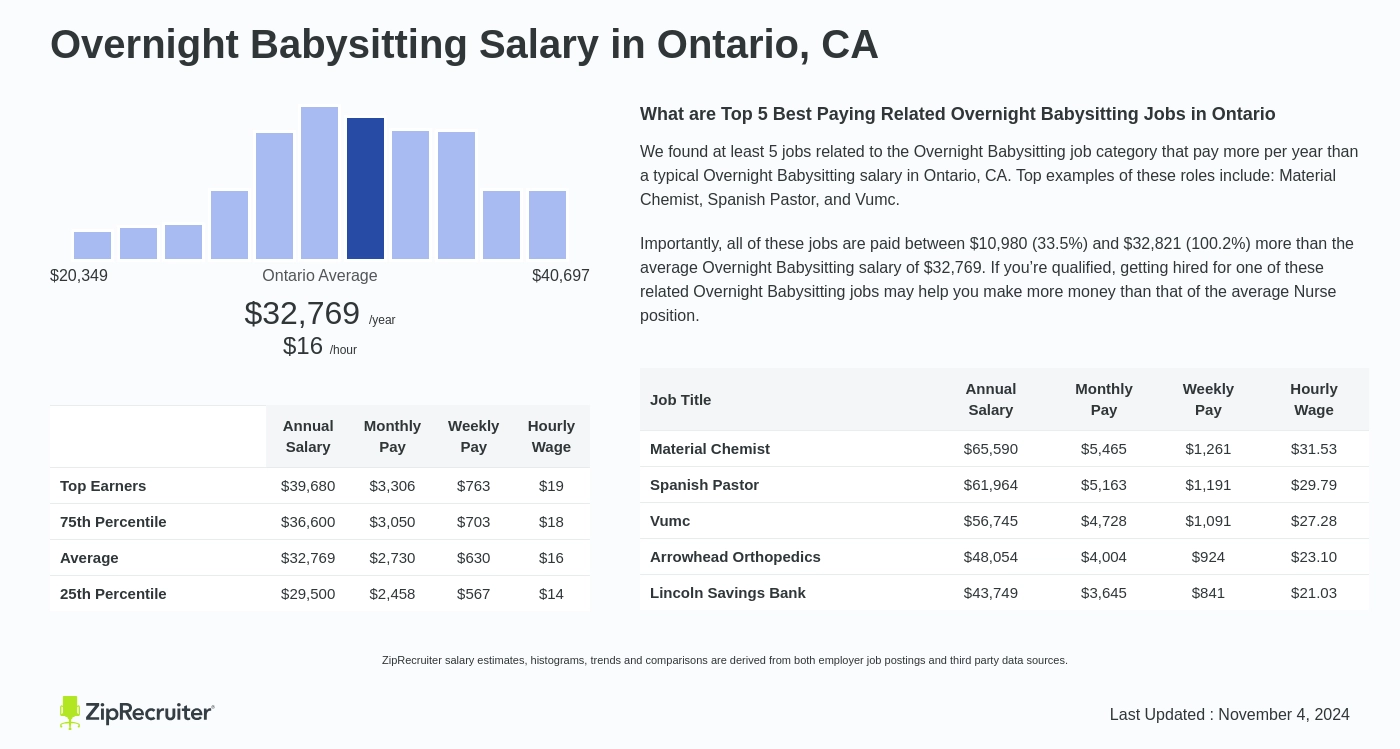
Task: Click the 'Top Earners' row label
Action: [x=103, y=485]
